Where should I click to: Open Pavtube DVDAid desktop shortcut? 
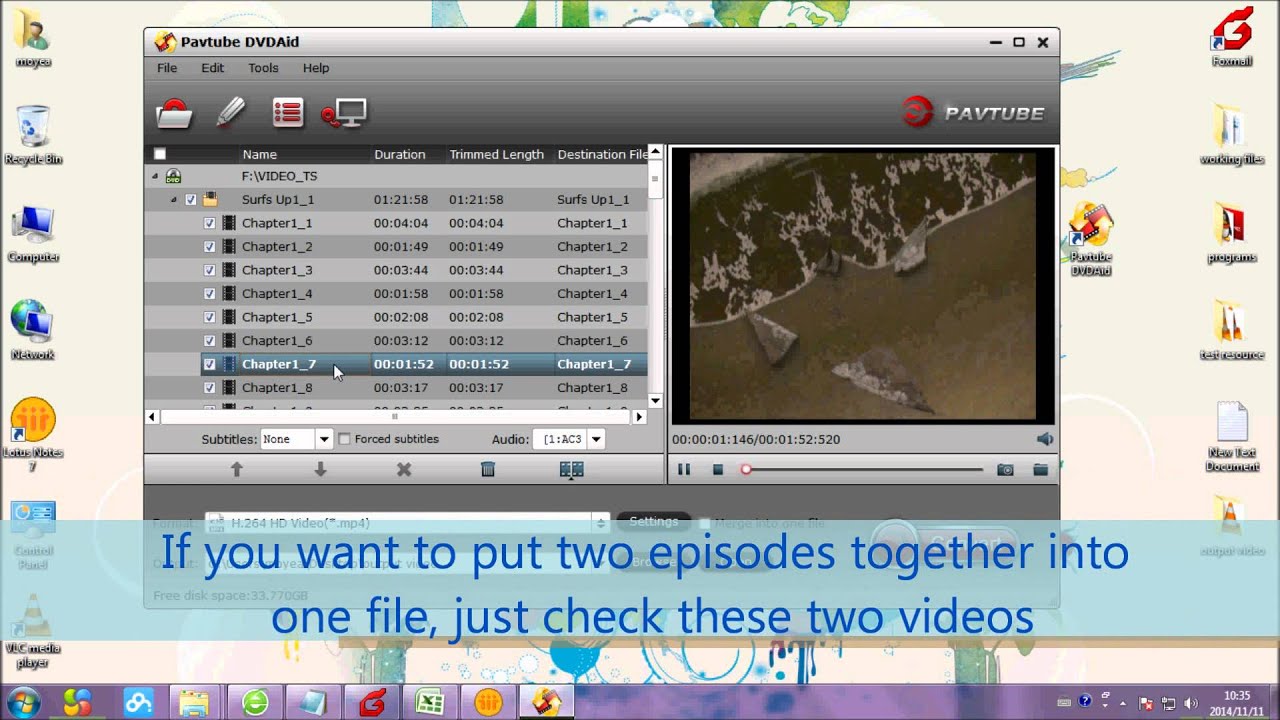click(x=1091, y=240)
